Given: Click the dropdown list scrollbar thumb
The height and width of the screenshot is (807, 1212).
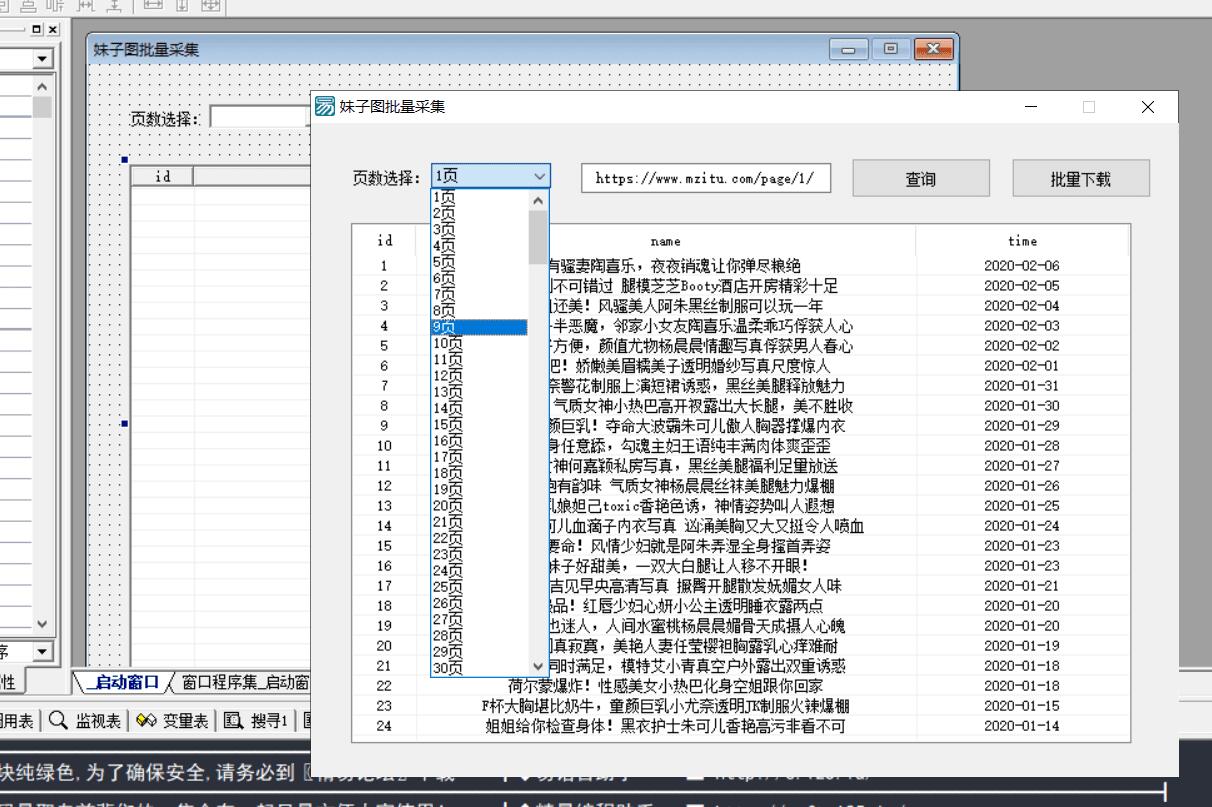Looking at the screenshot, I should tap(538, 237).
